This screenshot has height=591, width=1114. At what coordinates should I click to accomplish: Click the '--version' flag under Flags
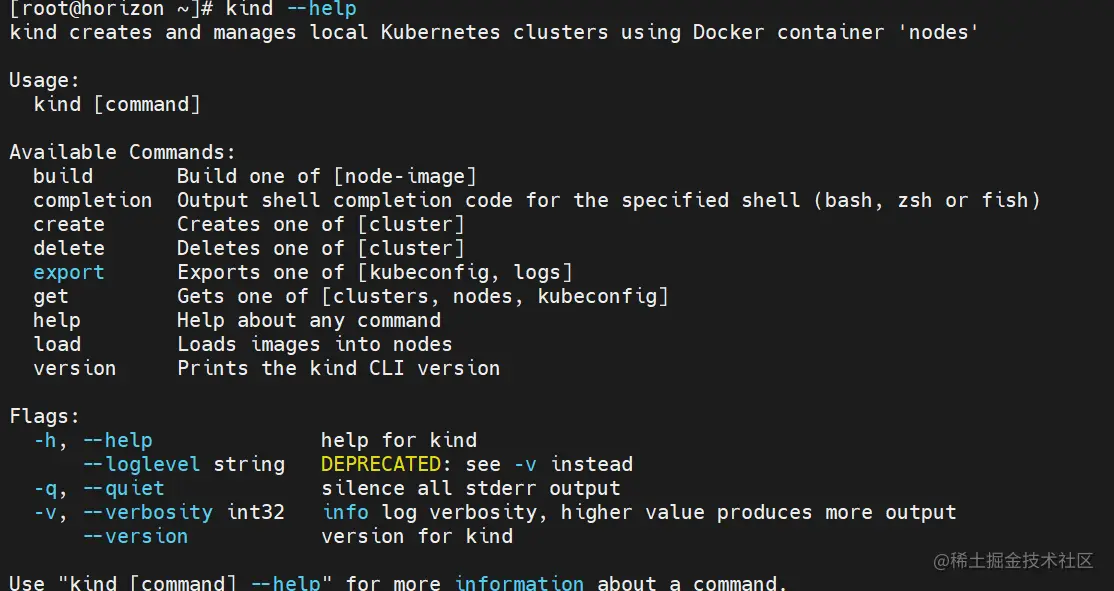pos(135,536)
